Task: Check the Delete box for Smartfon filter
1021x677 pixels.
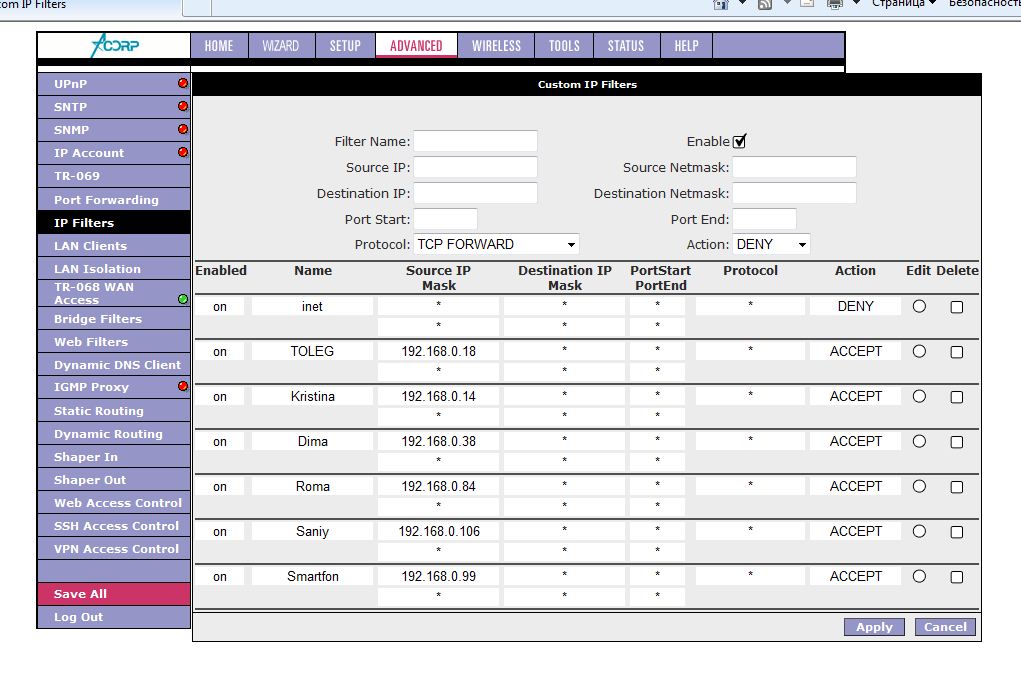Action: [956, 577]
